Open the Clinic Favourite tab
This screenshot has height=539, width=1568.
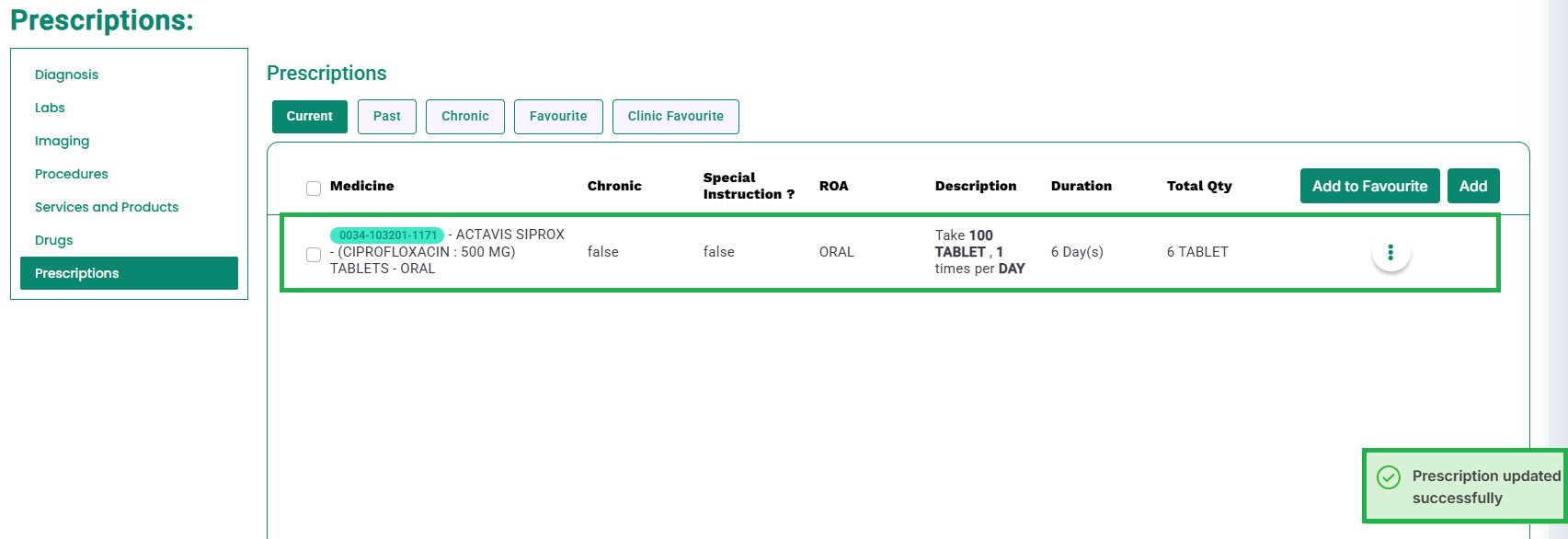point(676,117)
